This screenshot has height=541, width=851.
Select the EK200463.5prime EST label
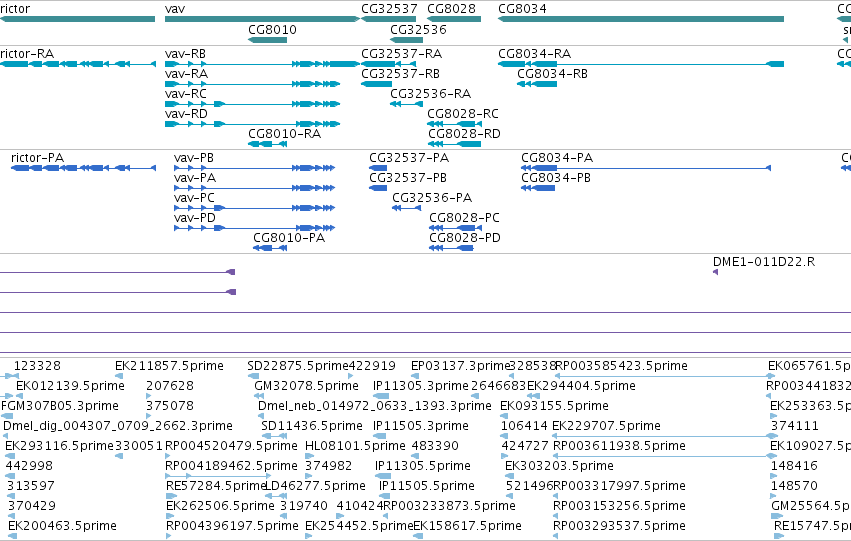[x=62, y=526]
